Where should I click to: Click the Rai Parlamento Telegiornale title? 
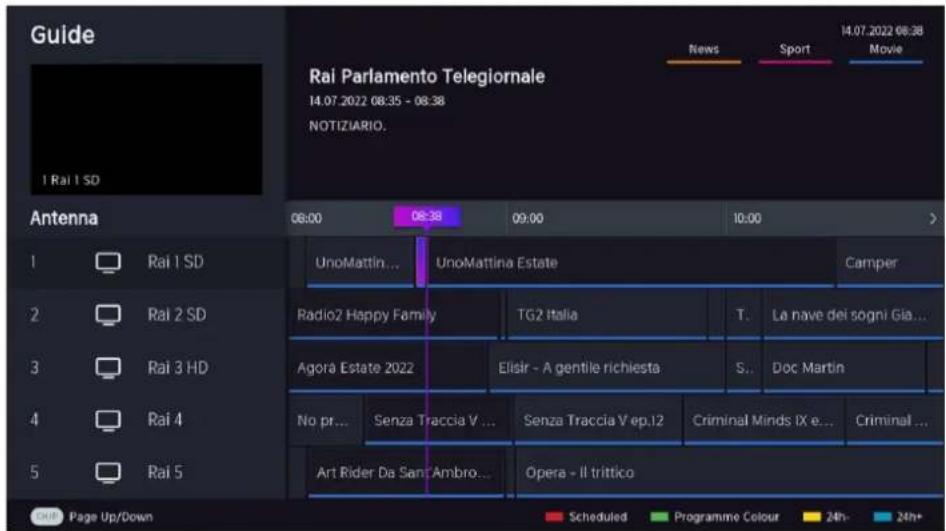pyautogui.click(x=427, y=77)
